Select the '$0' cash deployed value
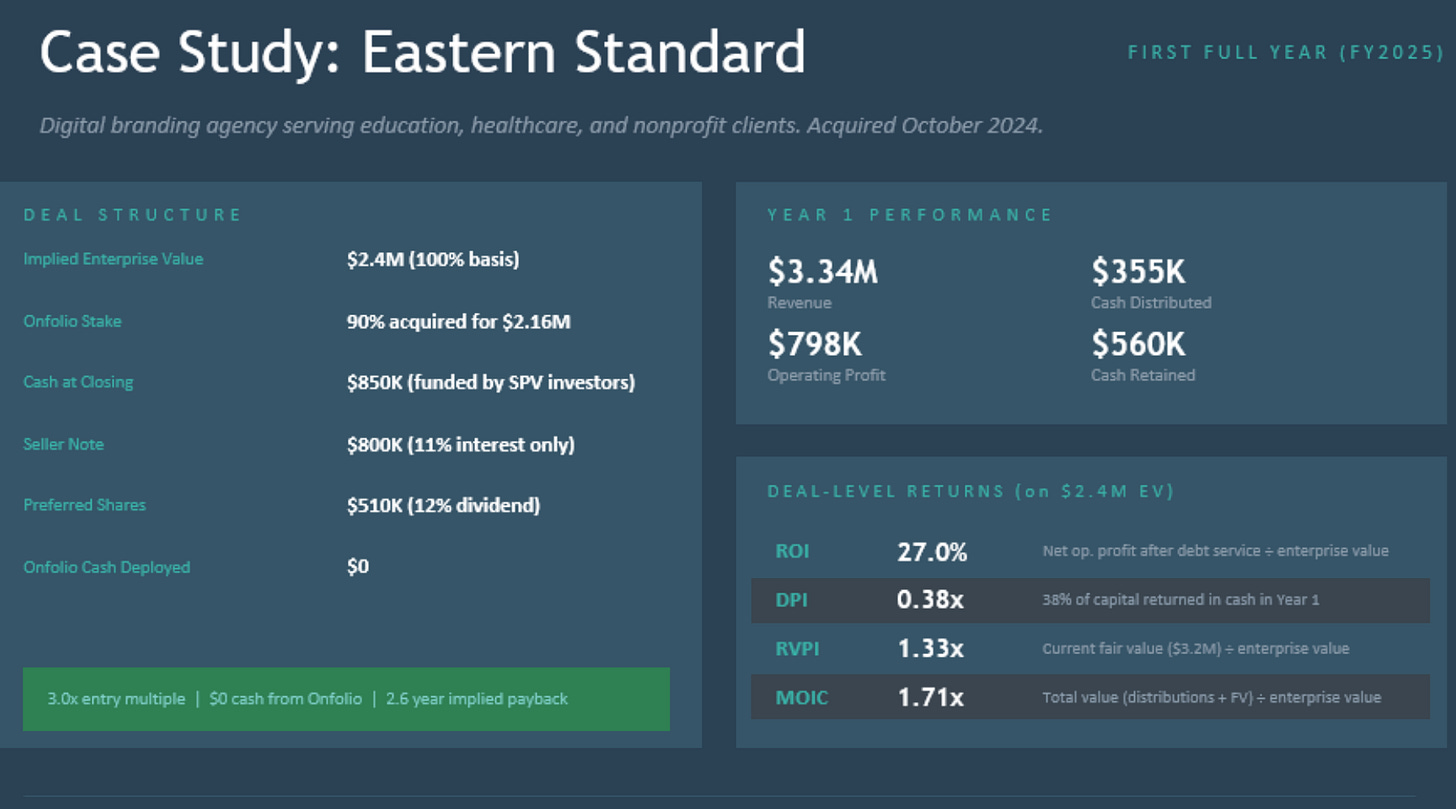Screen dimensions: 1456x809 pos(358,567)
